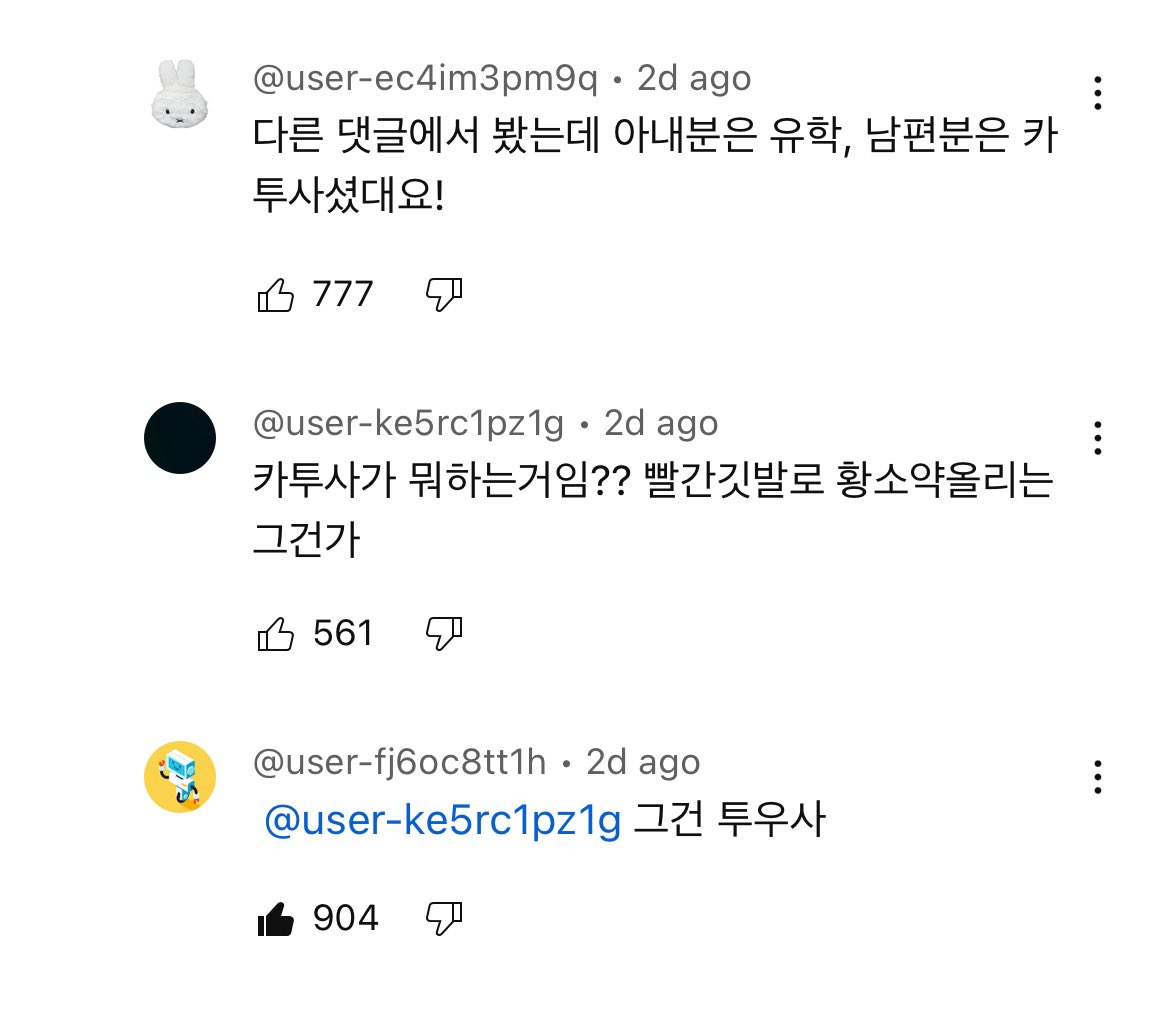Click the first comment's "2d ago" timestamp
1170x1012 pixels.
point(694,79)
